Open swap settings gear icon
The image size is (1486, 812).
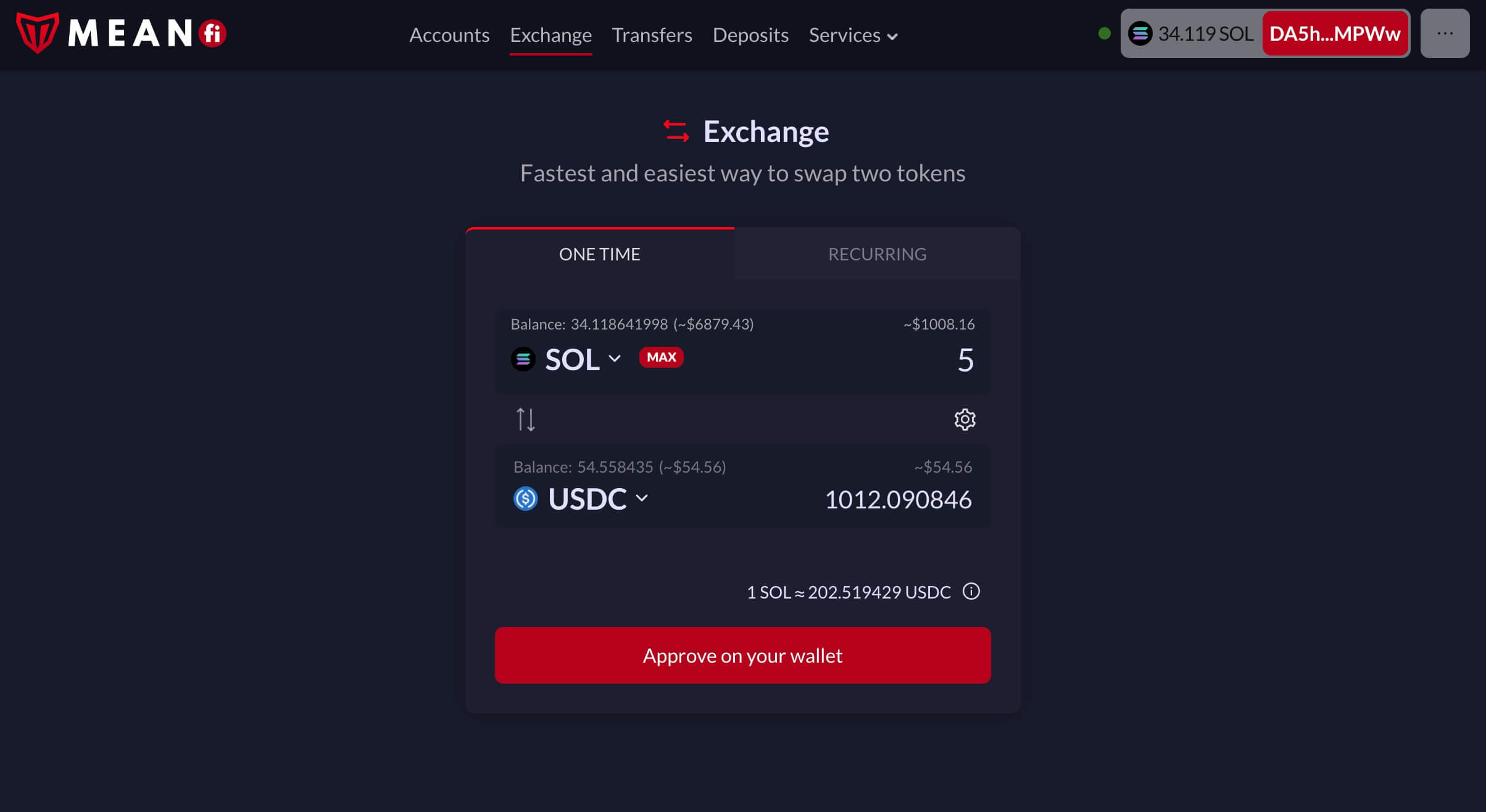pos(965,420)
